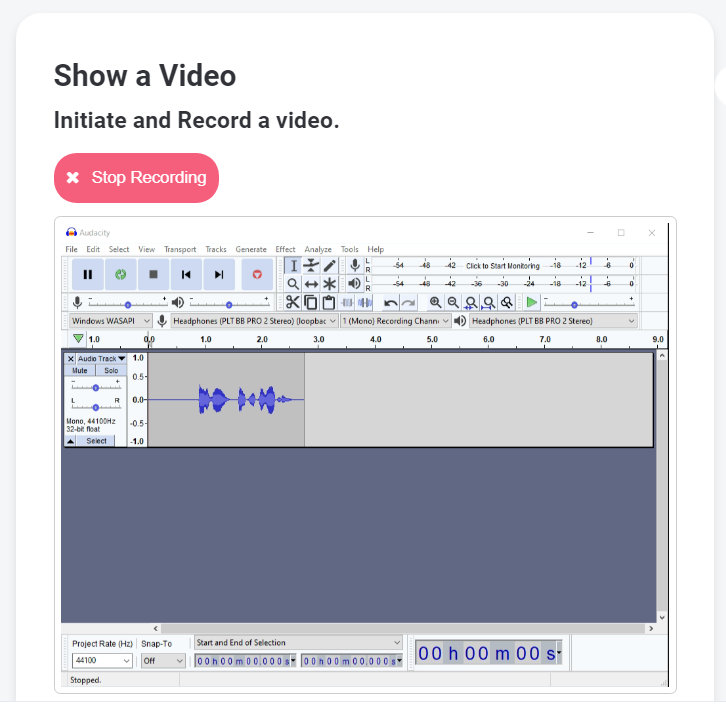Click the Zoom In icon
726x704 pixels.
click(435, 303)
